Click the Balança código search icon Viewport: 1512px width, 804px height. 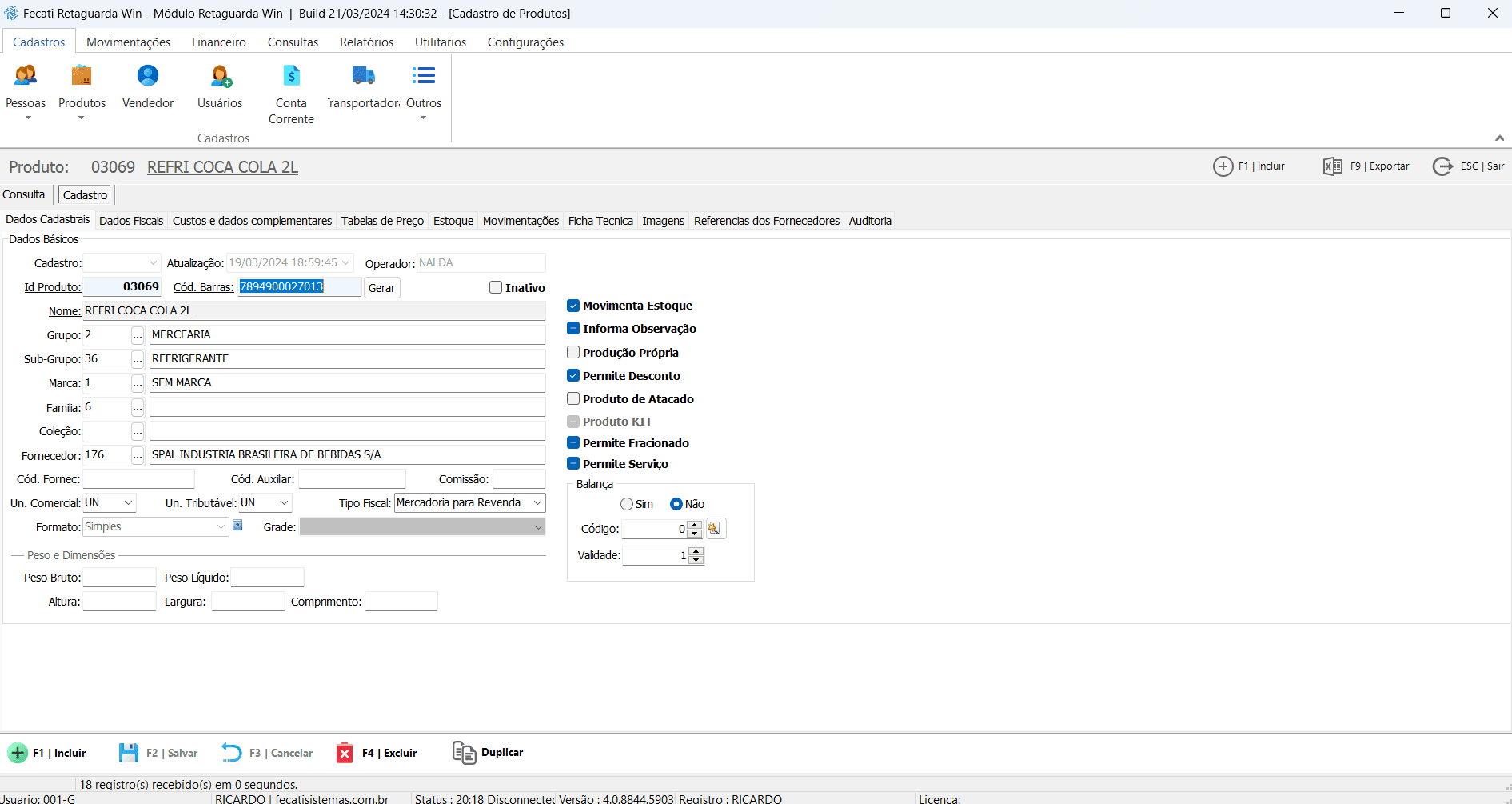coord(714,529)
